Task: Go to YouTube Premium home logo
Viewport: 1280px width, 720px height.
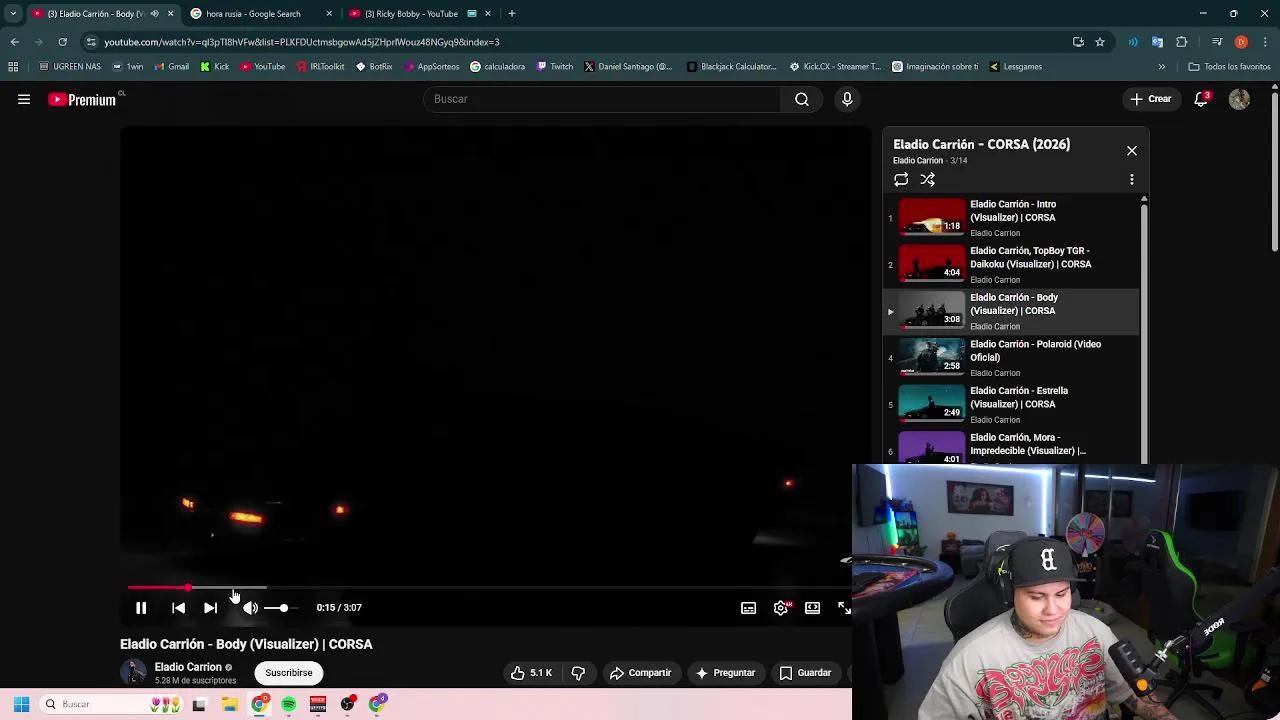Action: (82, 99)
